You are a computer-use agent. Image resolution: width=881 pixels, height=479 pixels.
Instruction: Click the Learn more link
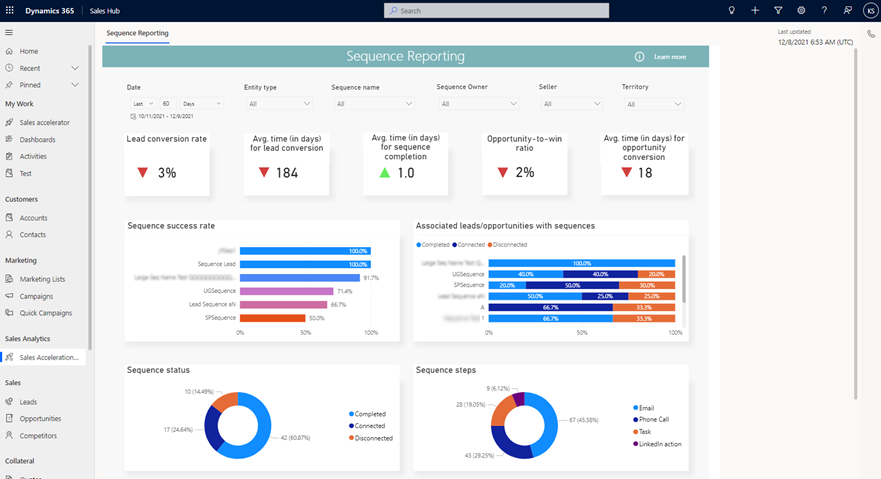tap(670, 57)
